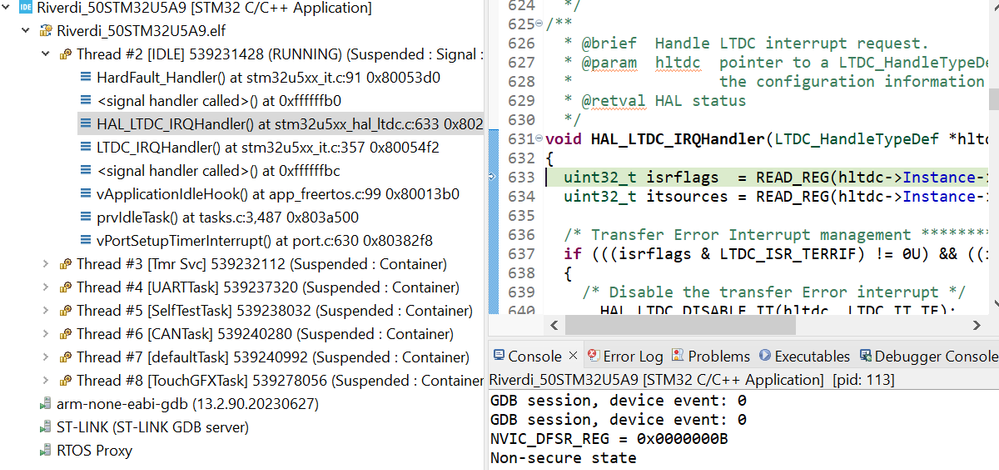
Task: Click the editor vertical scrollbar thumb
Action: (993, 99)
